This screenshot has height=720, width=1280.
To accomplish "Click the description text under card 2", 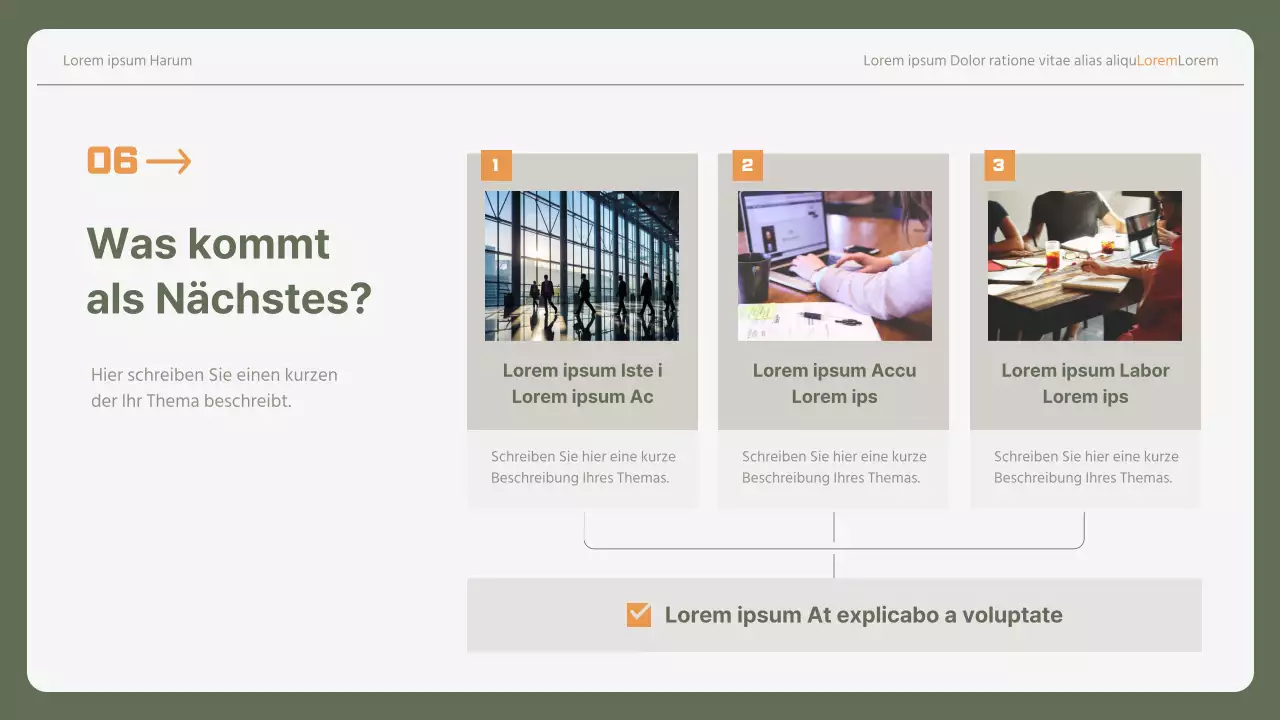I will click(x=834, y=467).
